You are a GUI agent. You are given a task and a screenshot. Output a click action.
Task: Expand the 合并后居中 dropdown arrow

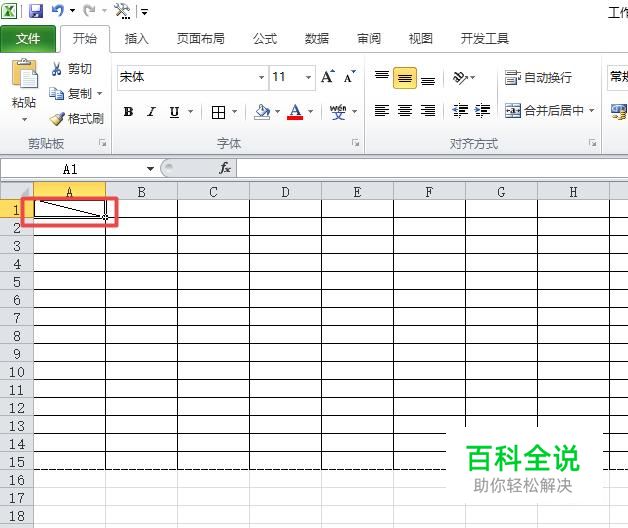[x=592, y=110]
